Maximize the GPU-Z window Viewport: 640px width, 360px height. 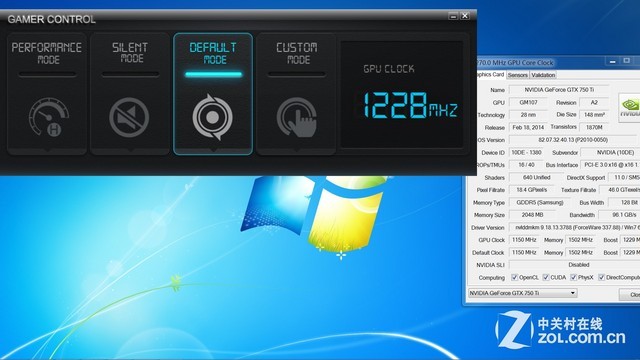627,61
